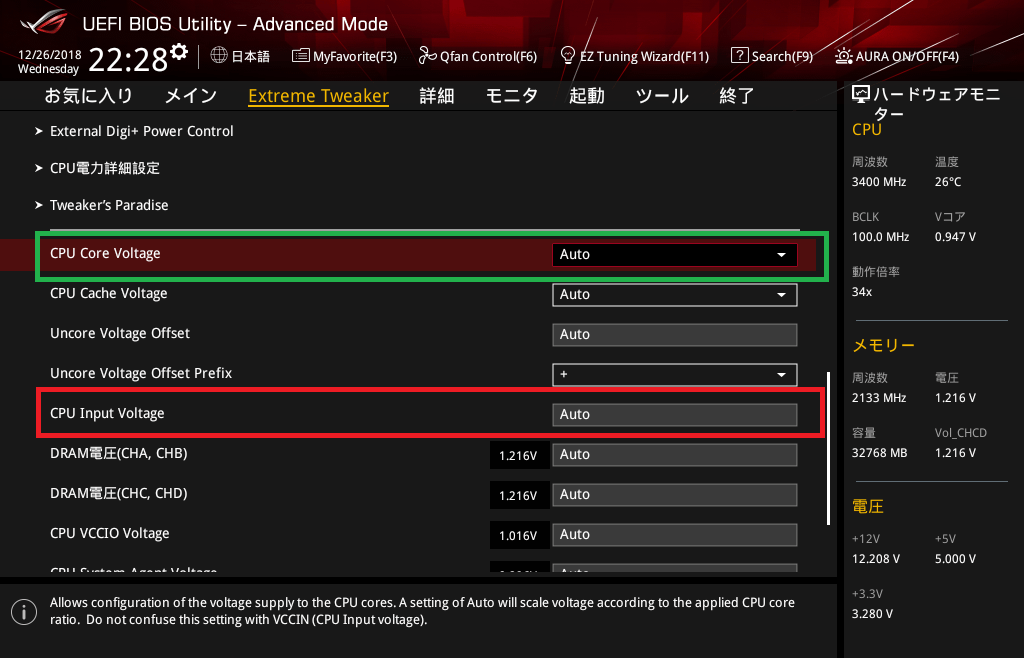Click the EZ Tuning Wizard bulb icon
Image resolution: width=1024 pixels, height=658 pixels.
(x=568, y=55)
